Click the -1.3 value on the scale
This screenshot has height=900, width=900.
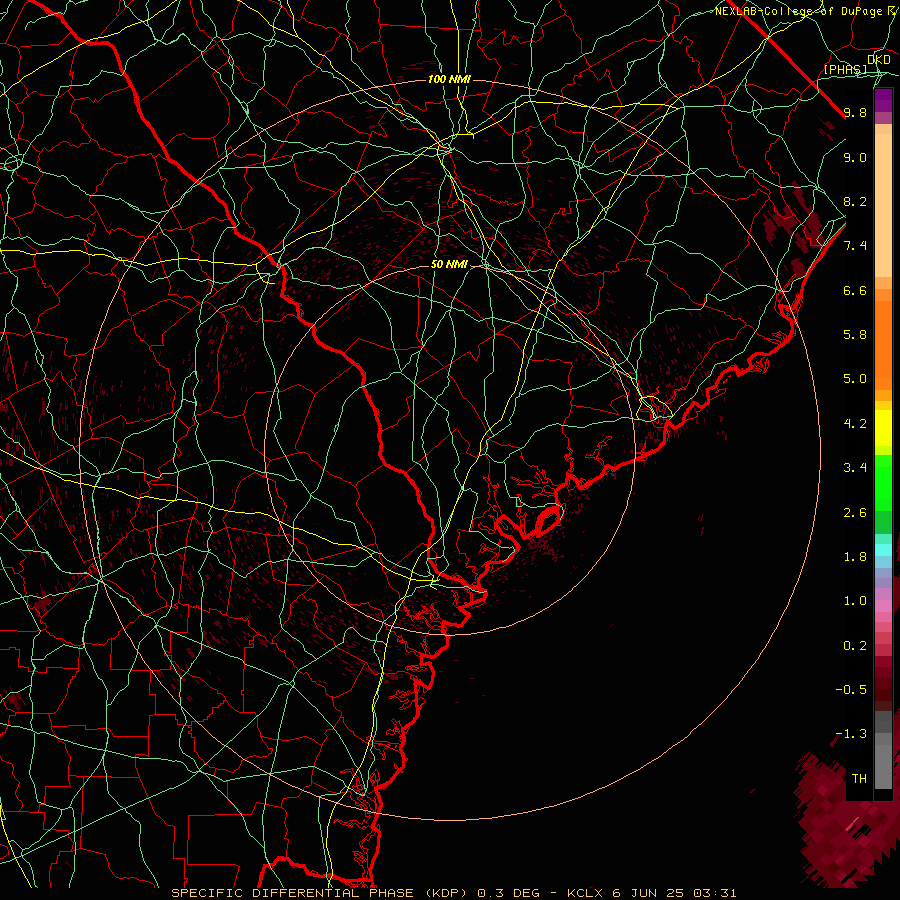pos(851,734)
